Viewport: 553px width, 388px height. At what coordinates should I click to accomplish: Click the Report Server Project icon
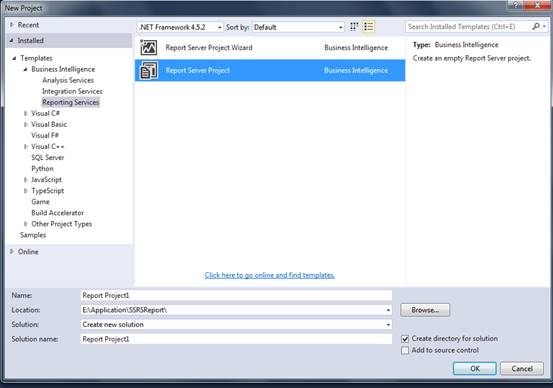point(148,70)
